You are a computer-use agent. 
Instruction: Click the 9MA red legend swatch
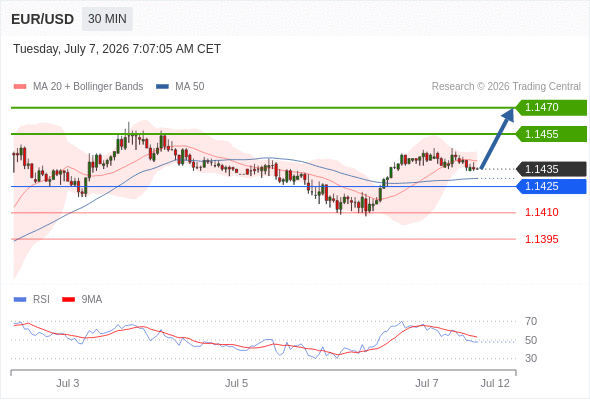coord(68,300)
